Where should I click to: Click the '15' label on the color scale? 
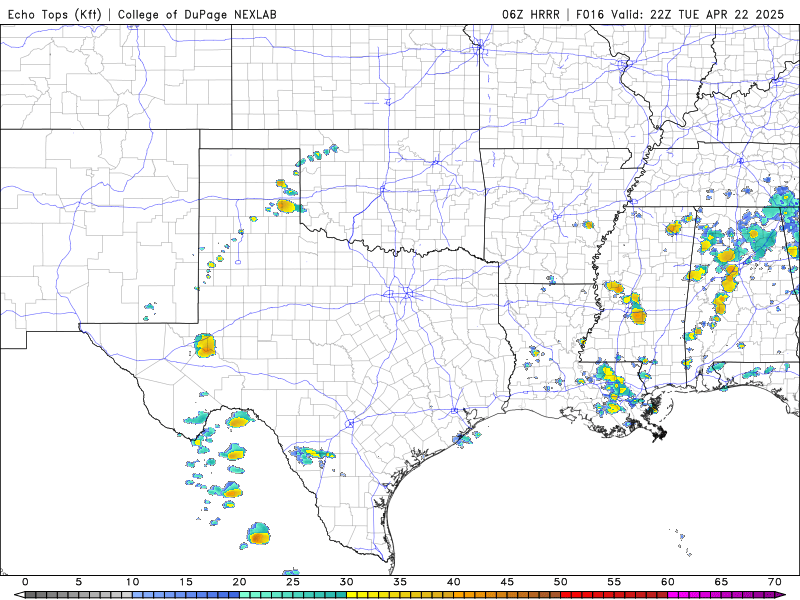186,582
